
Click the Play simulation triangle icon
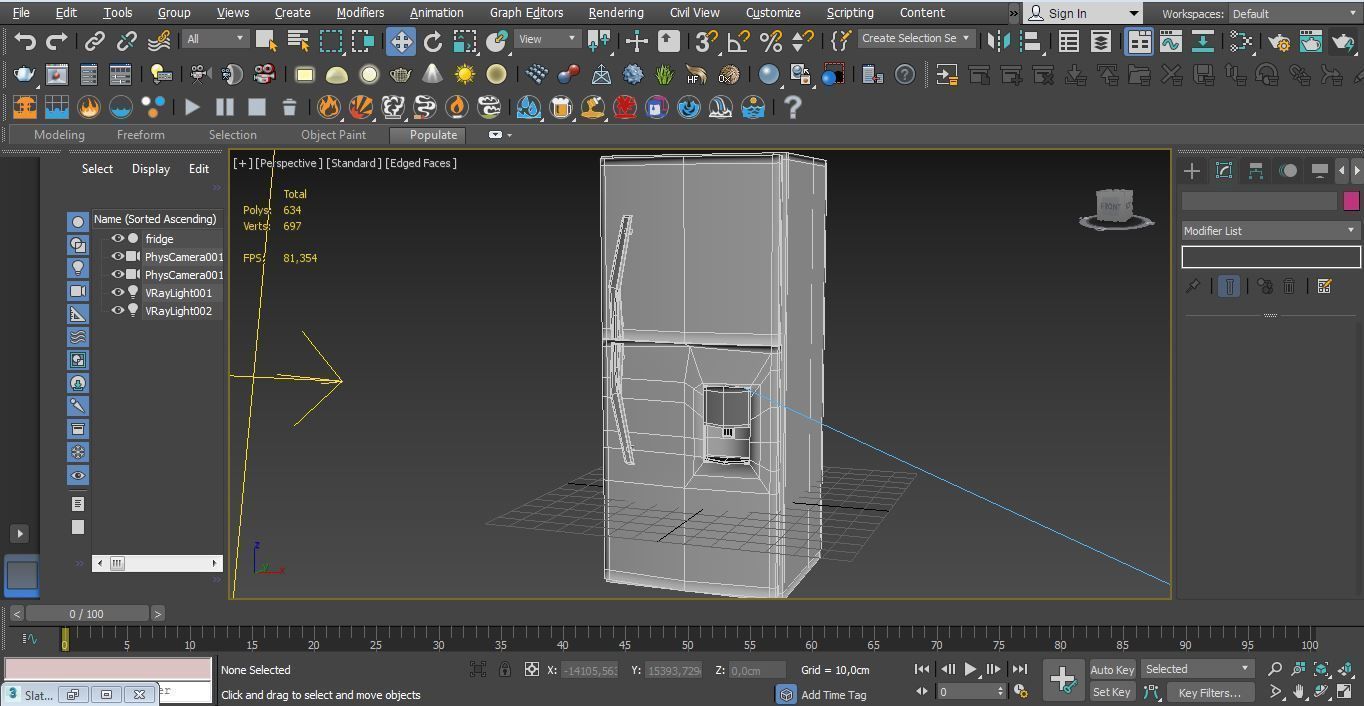coord(192,107)
